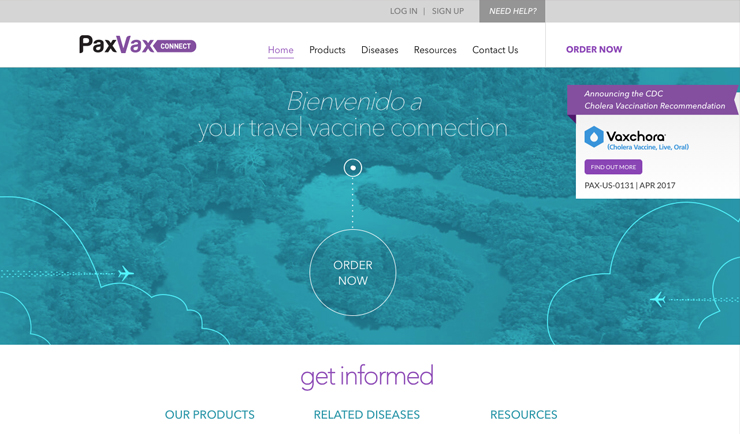Open the Products menu
Image resolution: width=740 pixels, height=434 pixels.
pyautogui.click(x=327, y=50)
